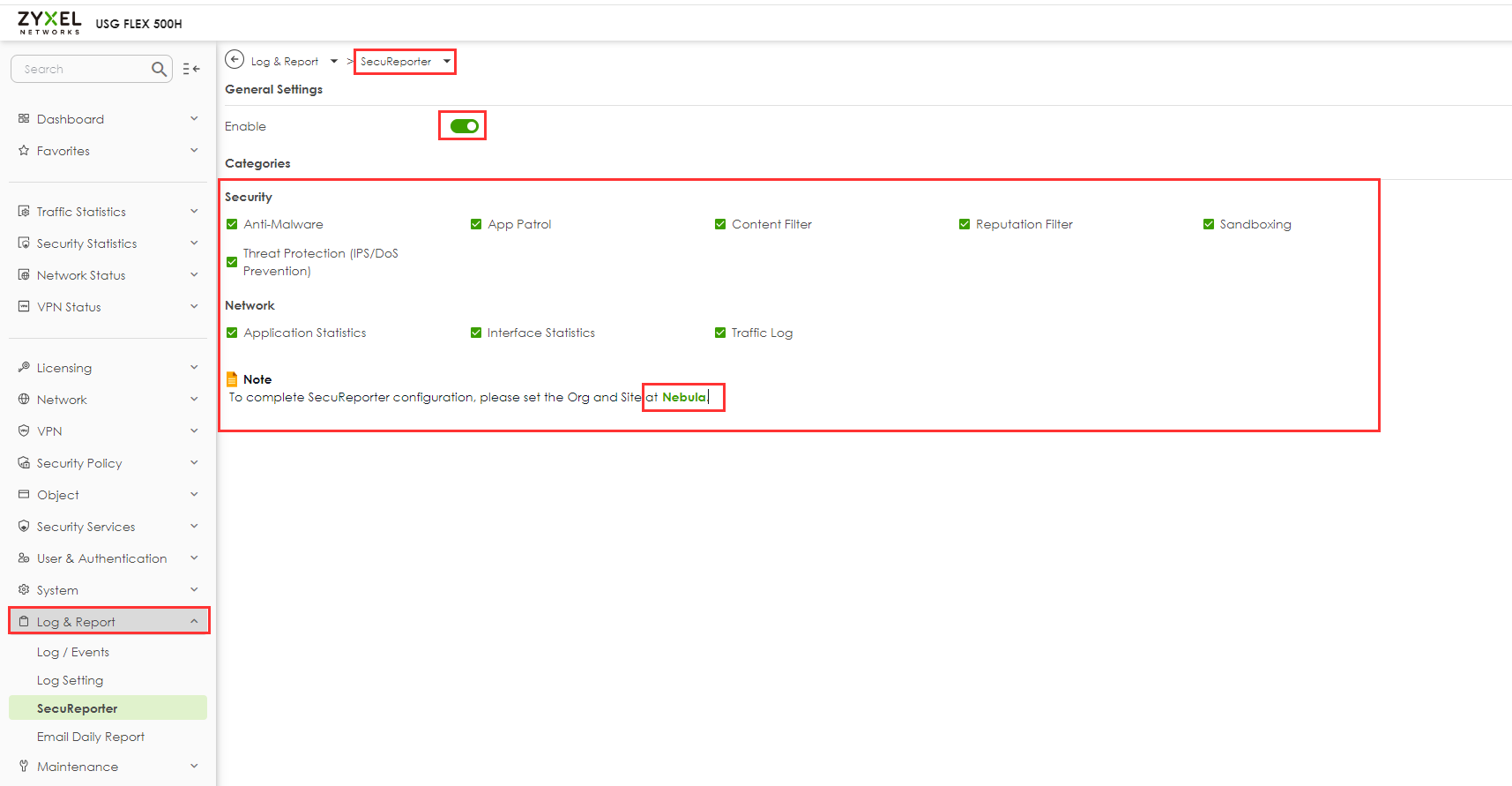Click the search magnifier icon
This screenshot has height=786, width=1512.
[x=159, y=69]
